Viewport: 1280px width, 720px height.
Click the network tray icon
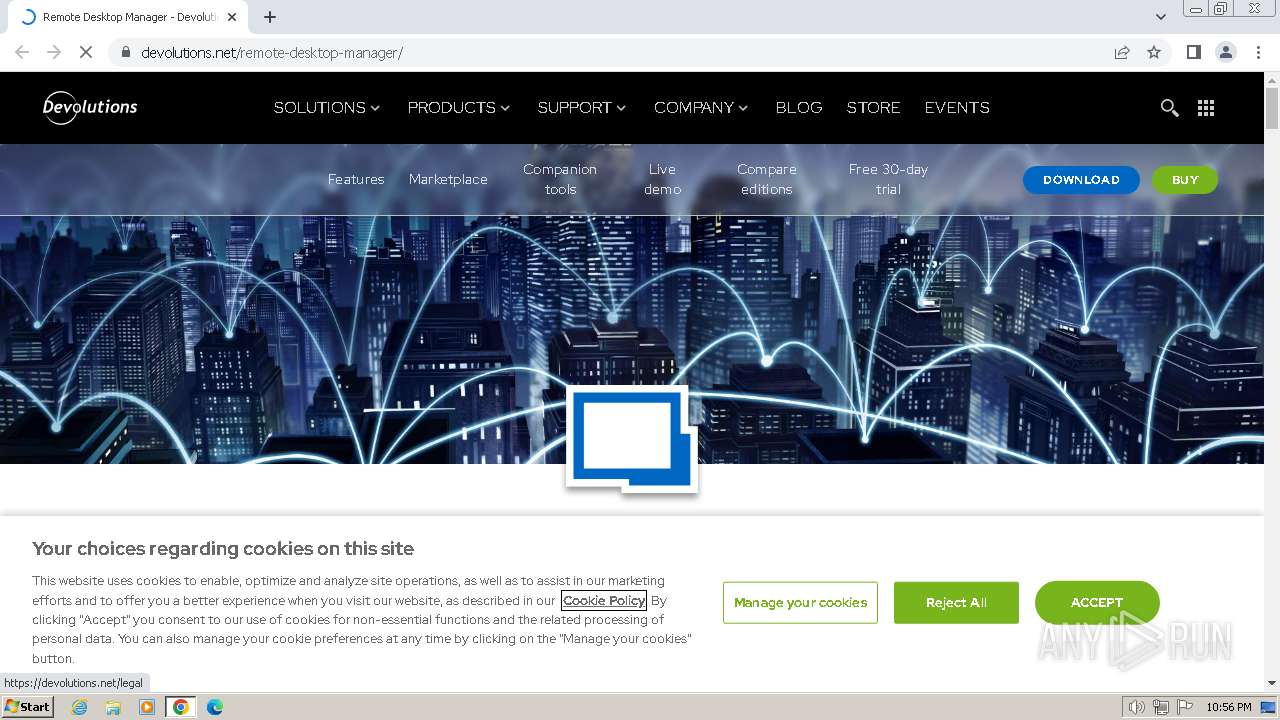pyautogui.click(x=1161, y=707)
